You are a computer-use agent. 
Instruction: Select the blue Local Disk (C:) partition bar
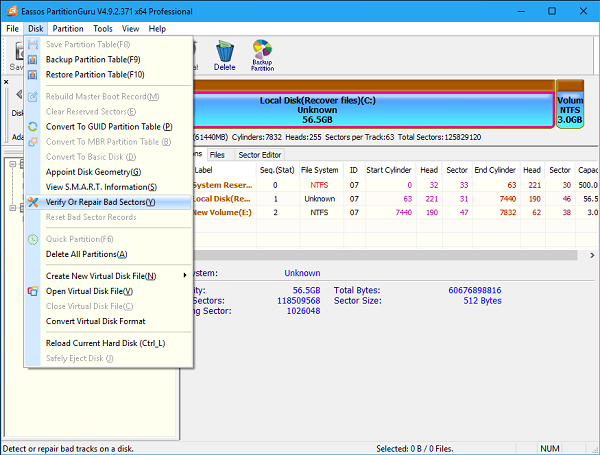[x=372, y=108]
